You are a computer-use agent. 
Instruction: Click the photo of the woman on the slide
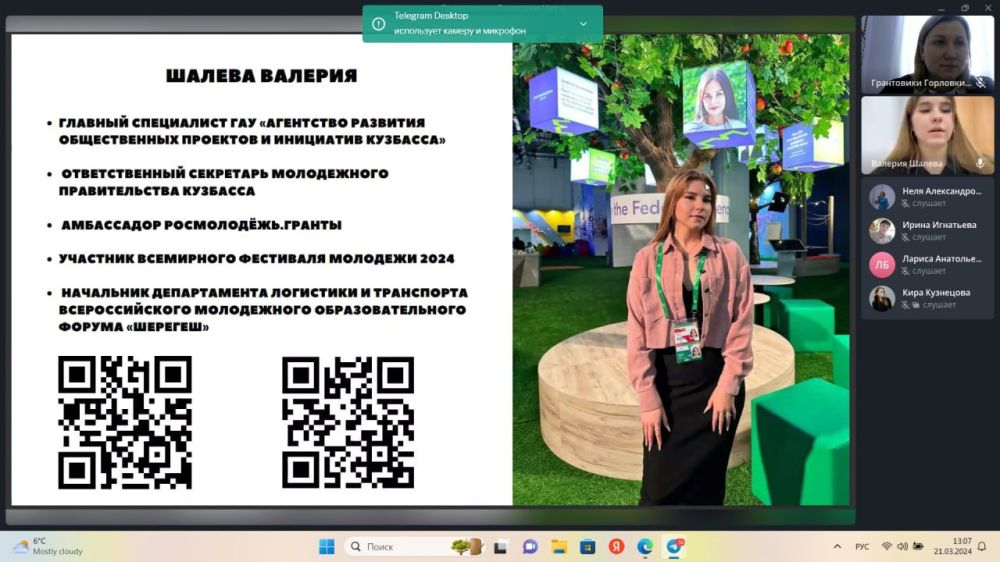pyautogui.click(x=681, y=270)
